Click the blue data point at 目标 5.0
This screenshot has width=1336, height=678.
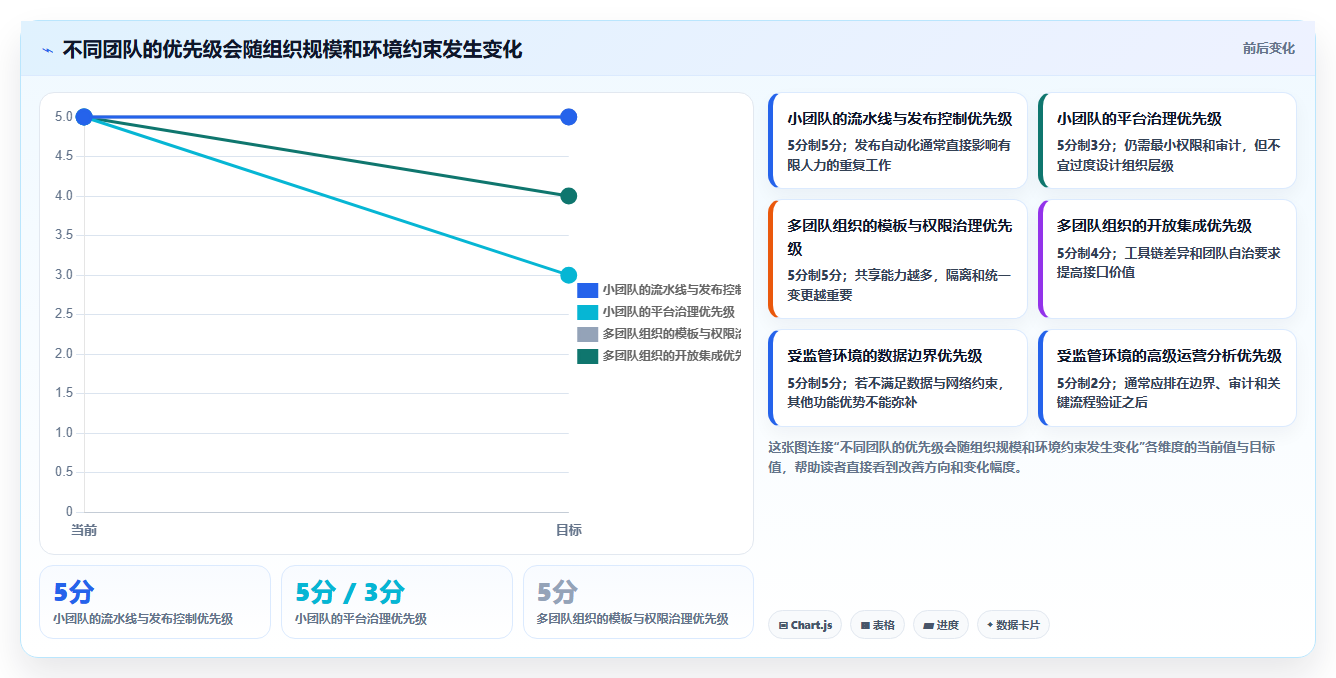(568, 117)
